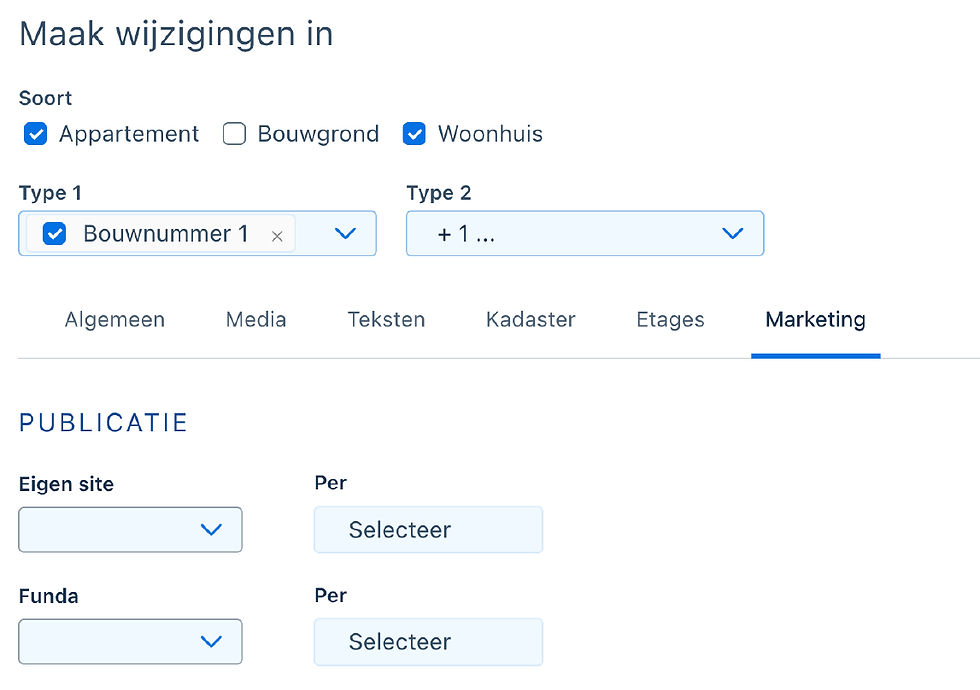Image resolution: width=980 pixels, height=690 pixels.
Task: Select the Kadaster tab
Action: 530,320
